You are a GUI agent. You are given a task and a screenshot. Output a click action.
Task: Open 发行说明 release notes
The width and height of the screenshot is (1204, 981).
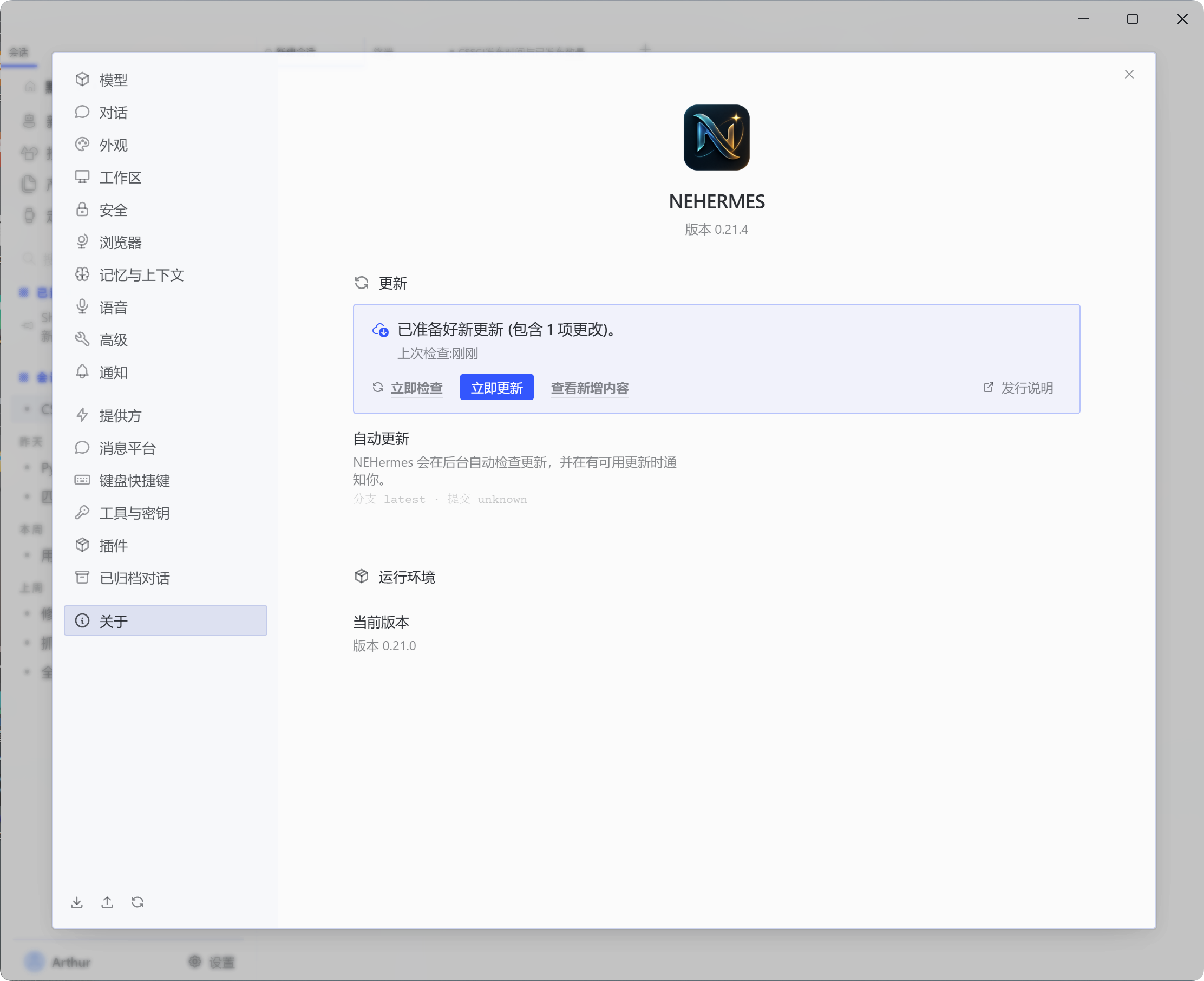click(x=1018, y=388)
